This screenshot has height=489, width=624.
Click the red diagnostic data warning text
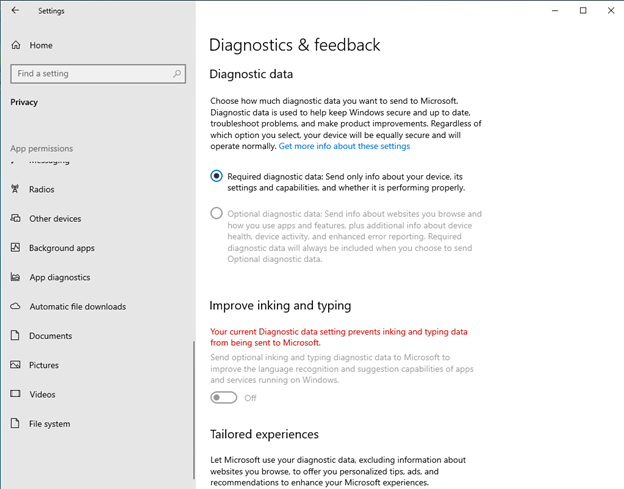(x=339, y=337)
